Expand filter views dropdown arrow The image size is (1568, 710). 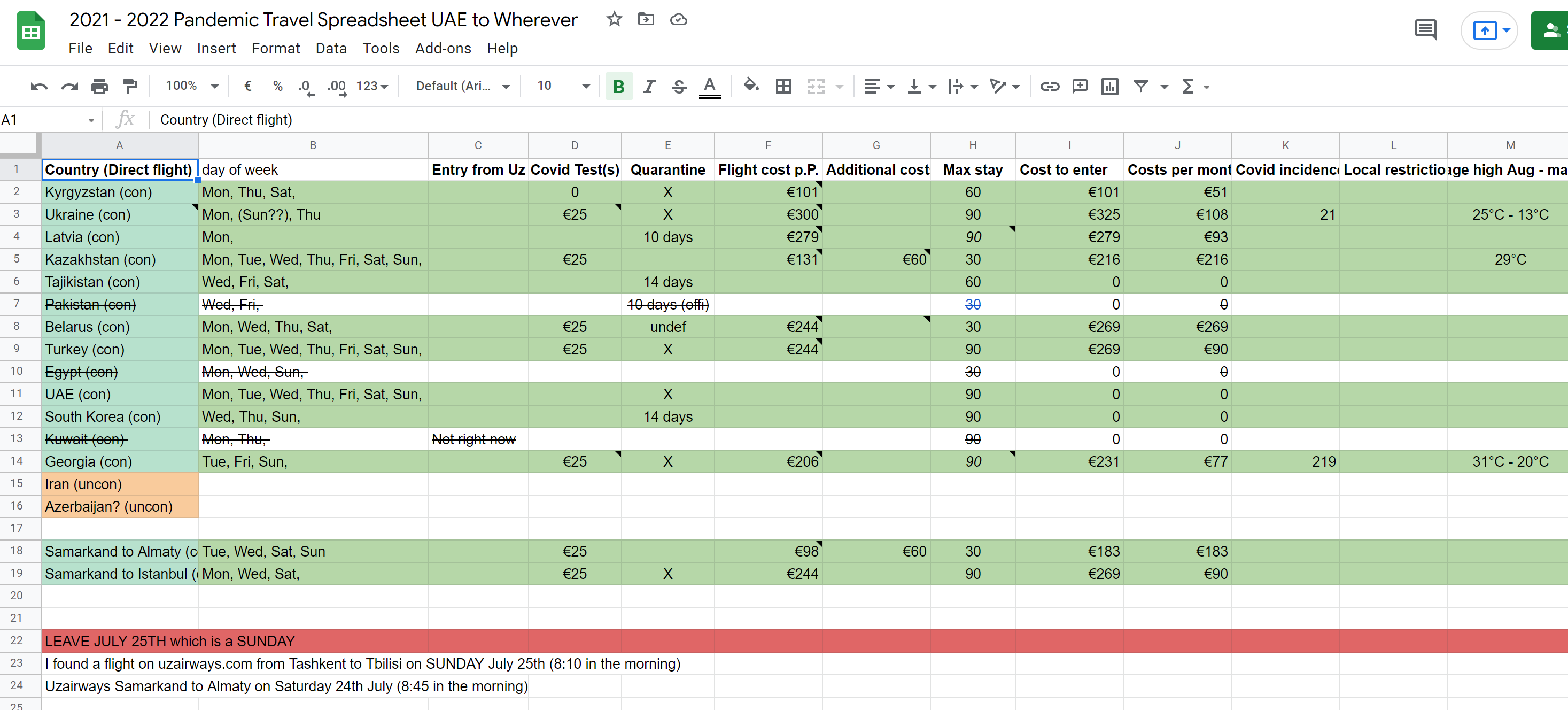(x=1164, y=87)
